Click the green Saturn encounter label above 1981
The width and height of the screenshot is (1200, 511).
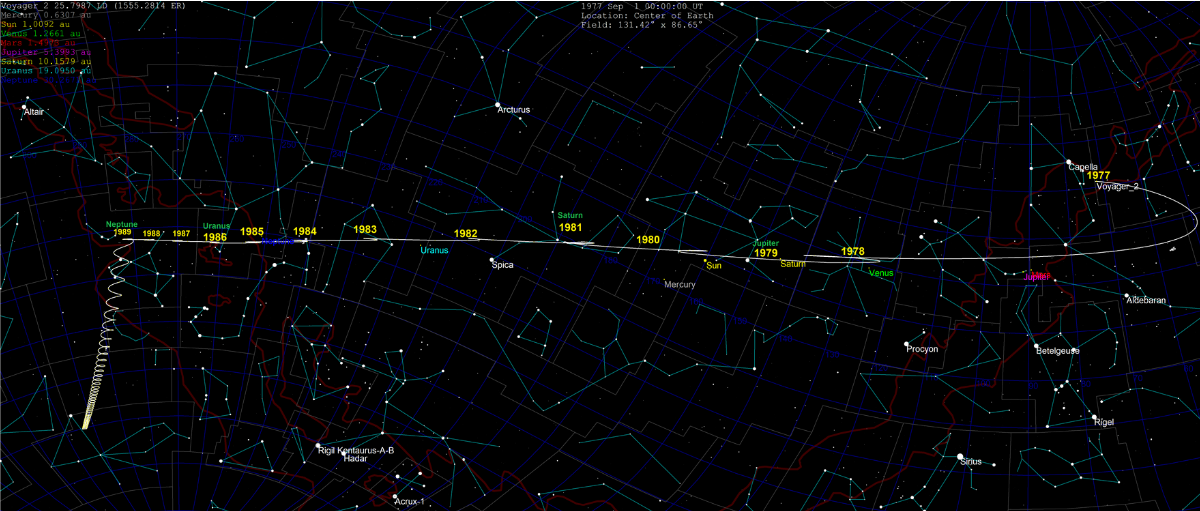[x=570, y=215]
